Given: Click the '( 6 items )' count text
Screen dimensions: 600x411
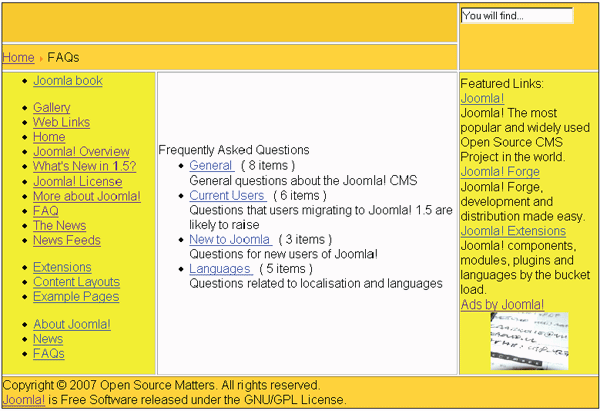Looking at the screenshot, I should tap(300, 196).
